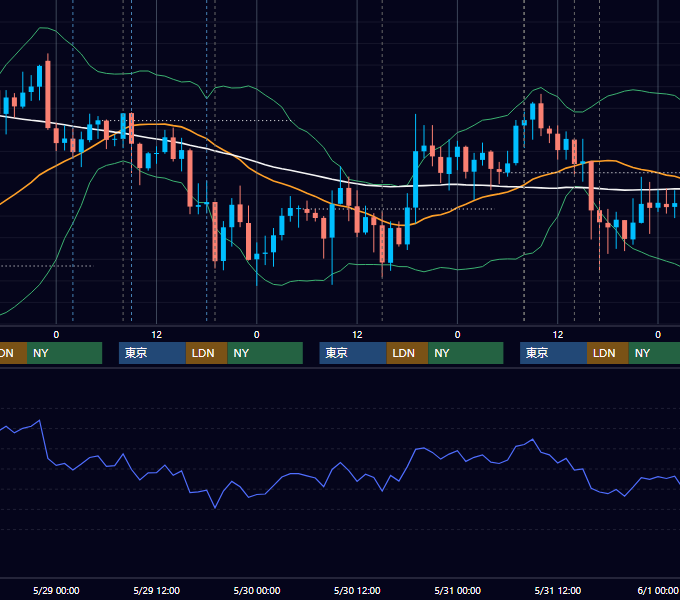Click the 5/29 12:00 date axis label

[157, 590]
